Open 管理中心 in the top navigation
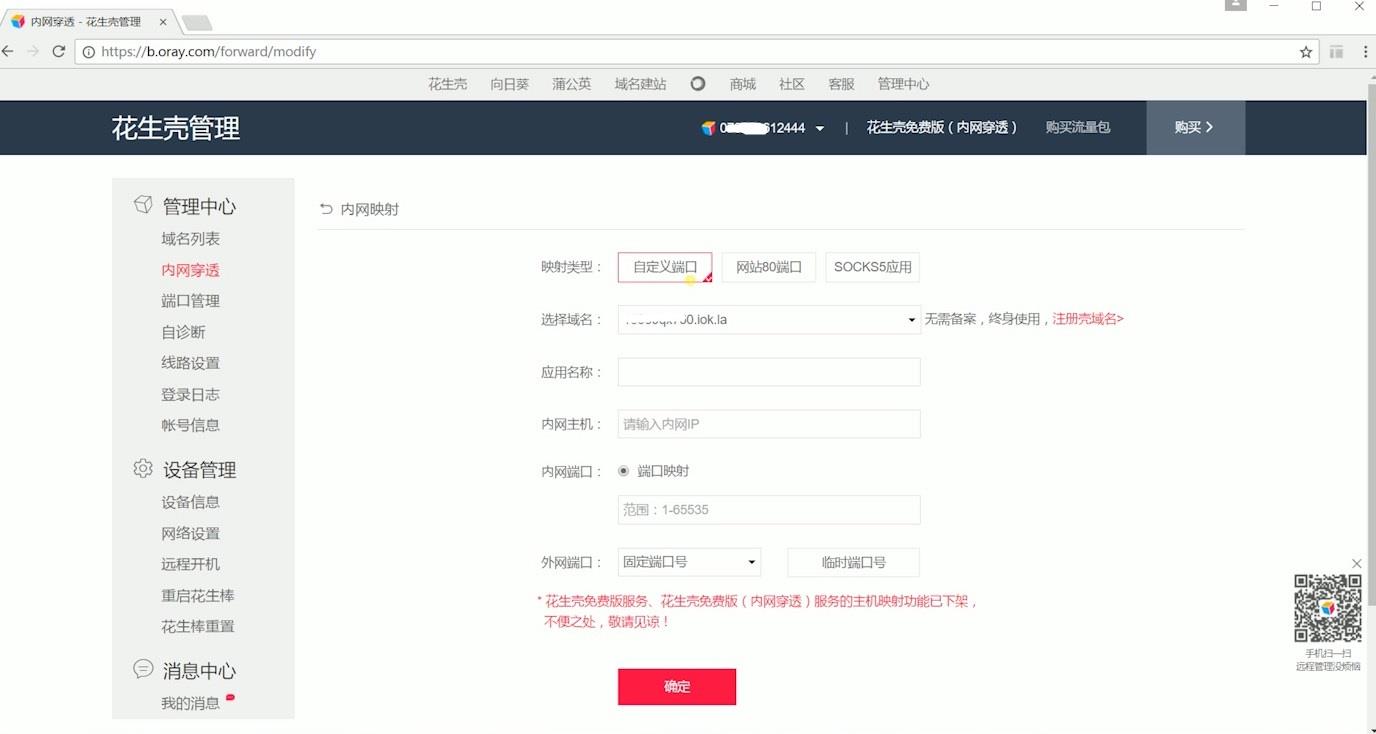This screenshot has width=1376, height=734. point(903,84)
